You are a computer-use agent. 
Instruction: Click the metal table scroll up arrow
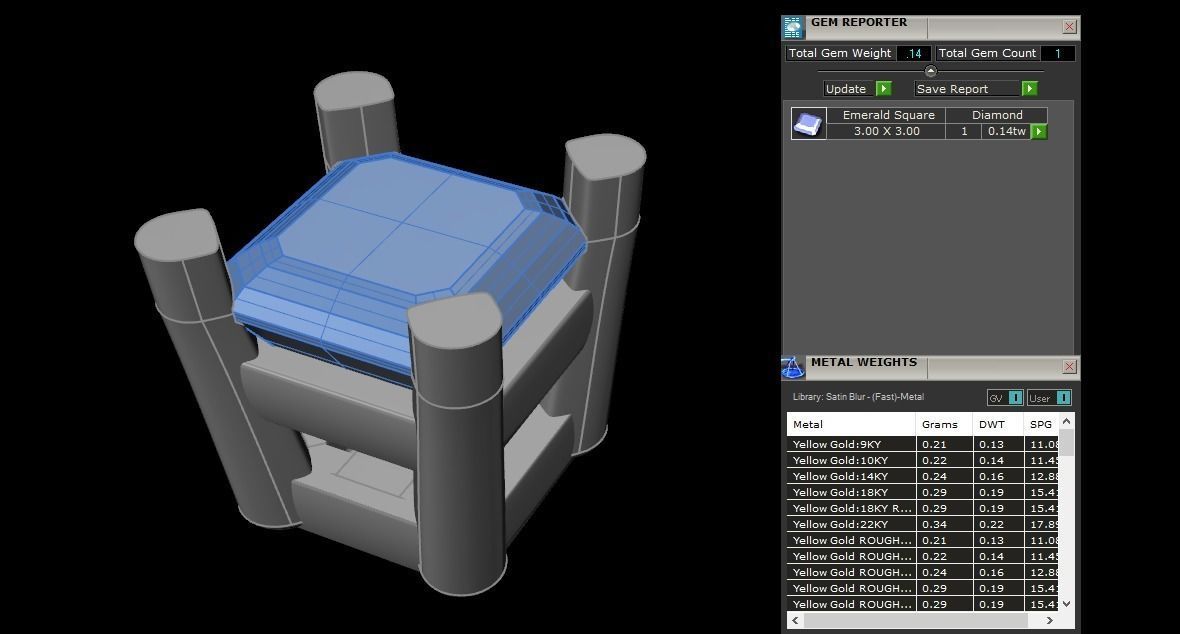point(1066,422)
